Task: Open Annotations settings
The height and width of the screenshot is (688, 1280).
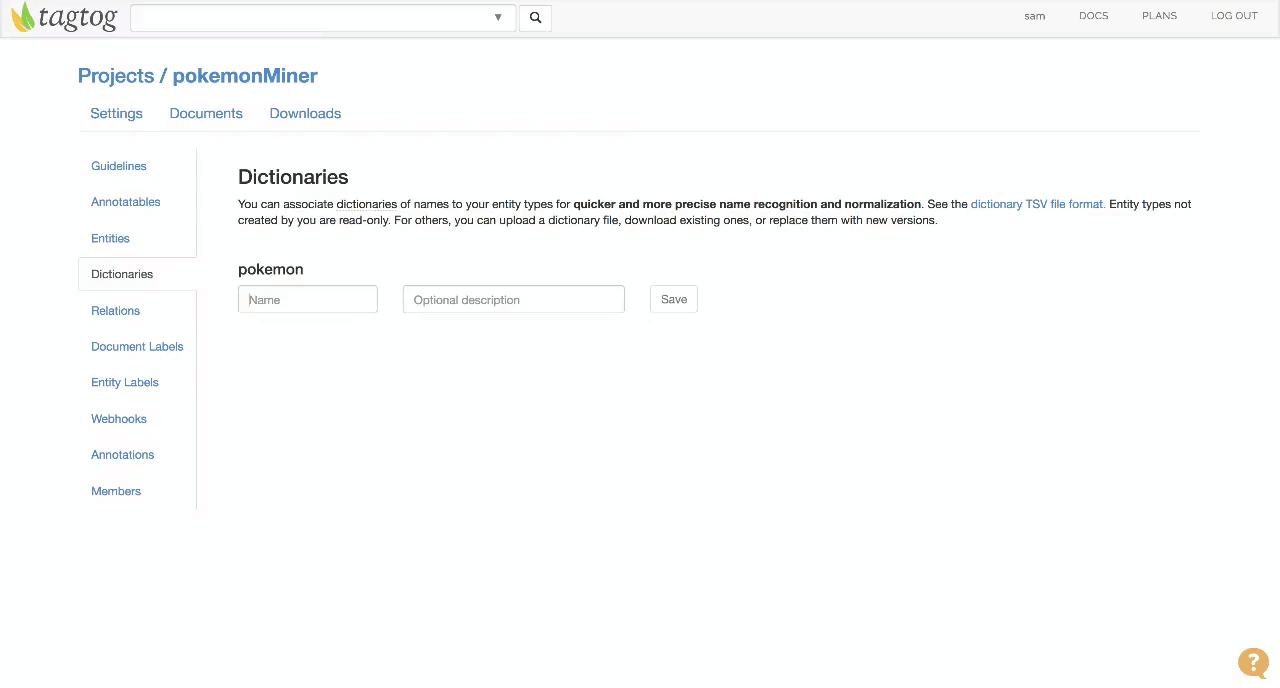Action: click(123, 455)
